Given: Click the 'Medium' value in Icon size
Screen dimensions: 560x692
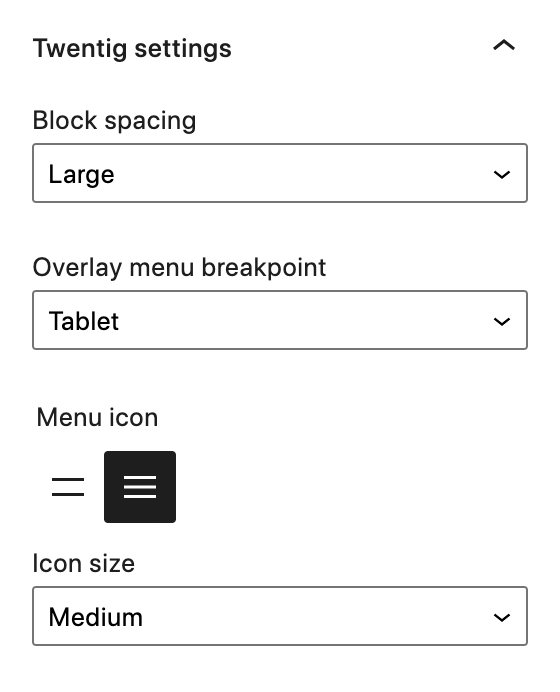Looking at the screenshot, I should click(x=96, y=617).
